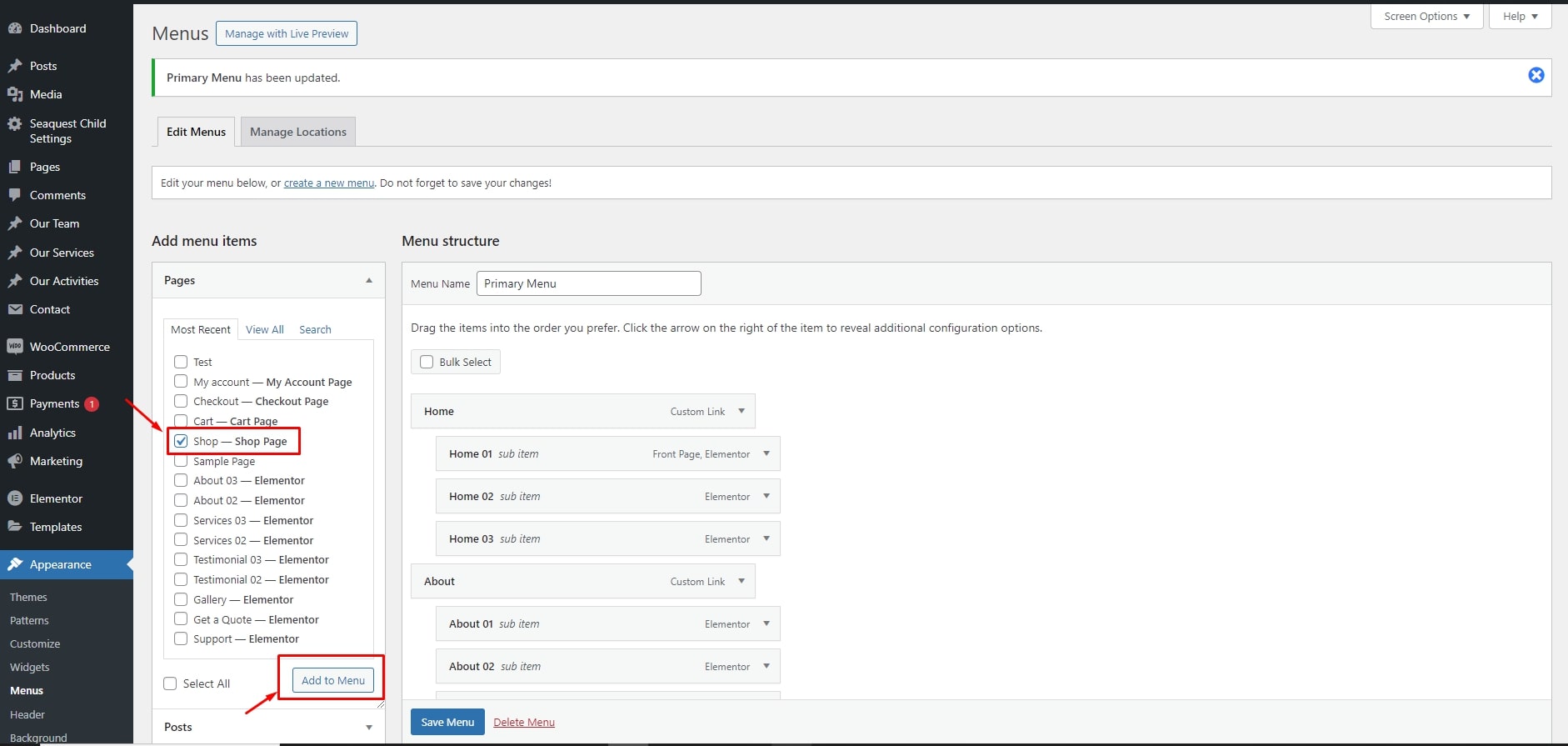The width and height of the screenshot is (1568, 746).
Task: Select the Edit Menus tab
Action: (x=196, y=132)
